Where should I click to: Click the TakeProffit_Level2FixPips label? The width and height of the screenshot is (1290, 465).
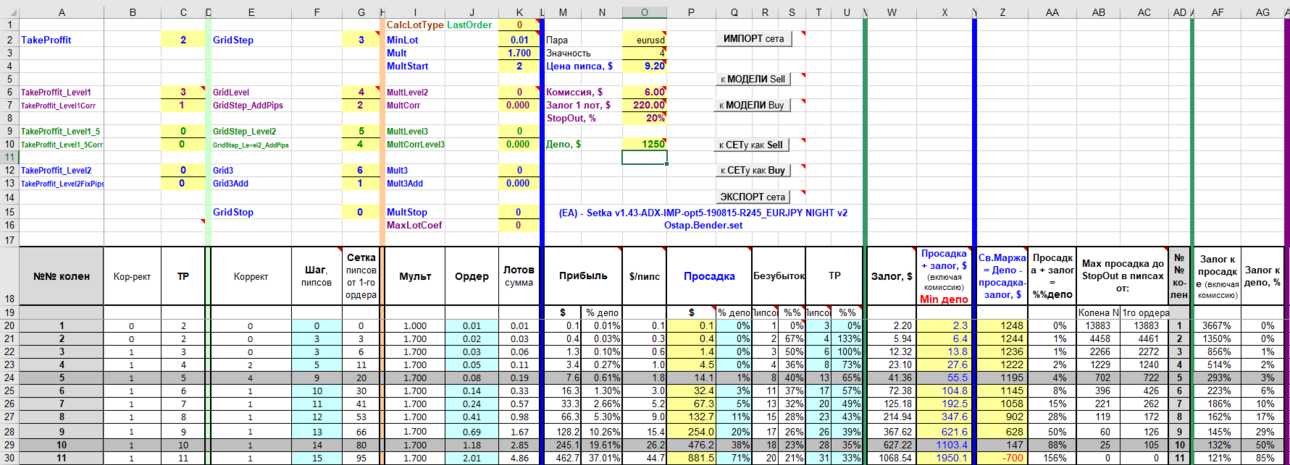pos(62,184)
